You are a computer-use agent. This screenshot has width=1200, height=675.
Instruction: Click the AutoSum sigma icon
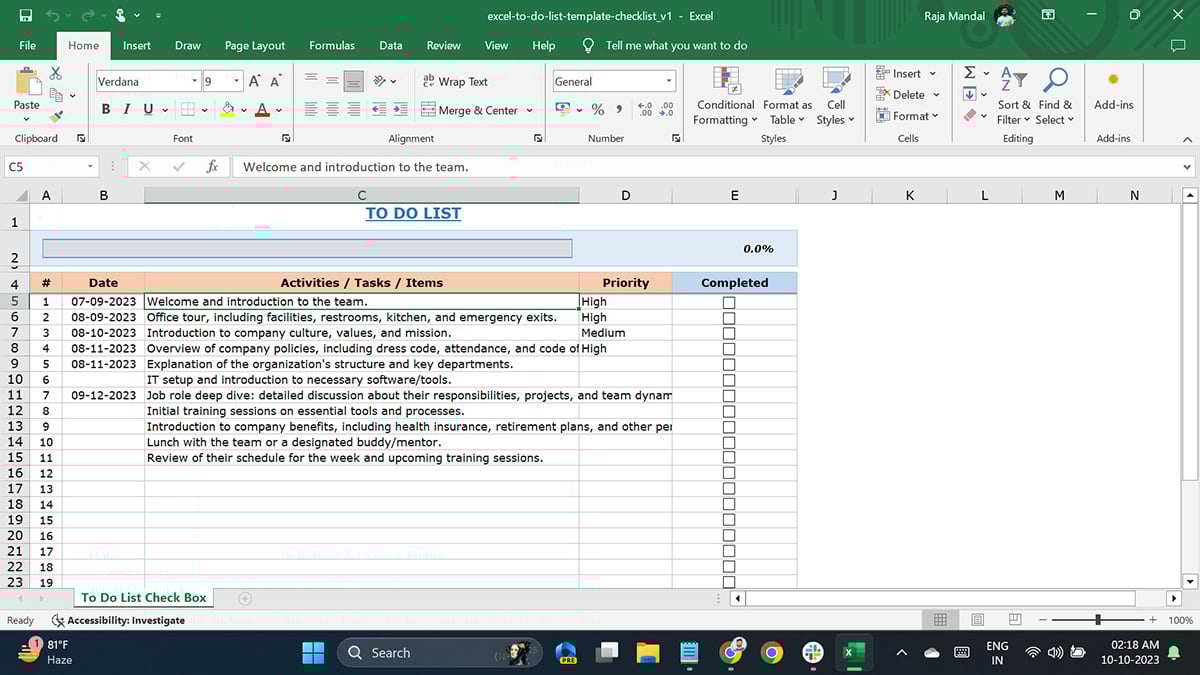pyautogui.click(x=969, y=73)
